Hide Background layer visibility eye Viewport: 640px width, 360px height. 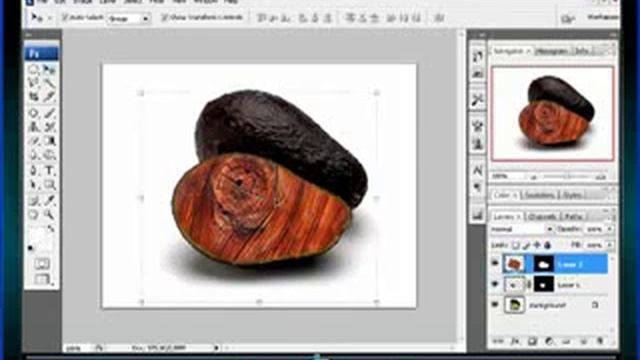(x=495, y=304)
